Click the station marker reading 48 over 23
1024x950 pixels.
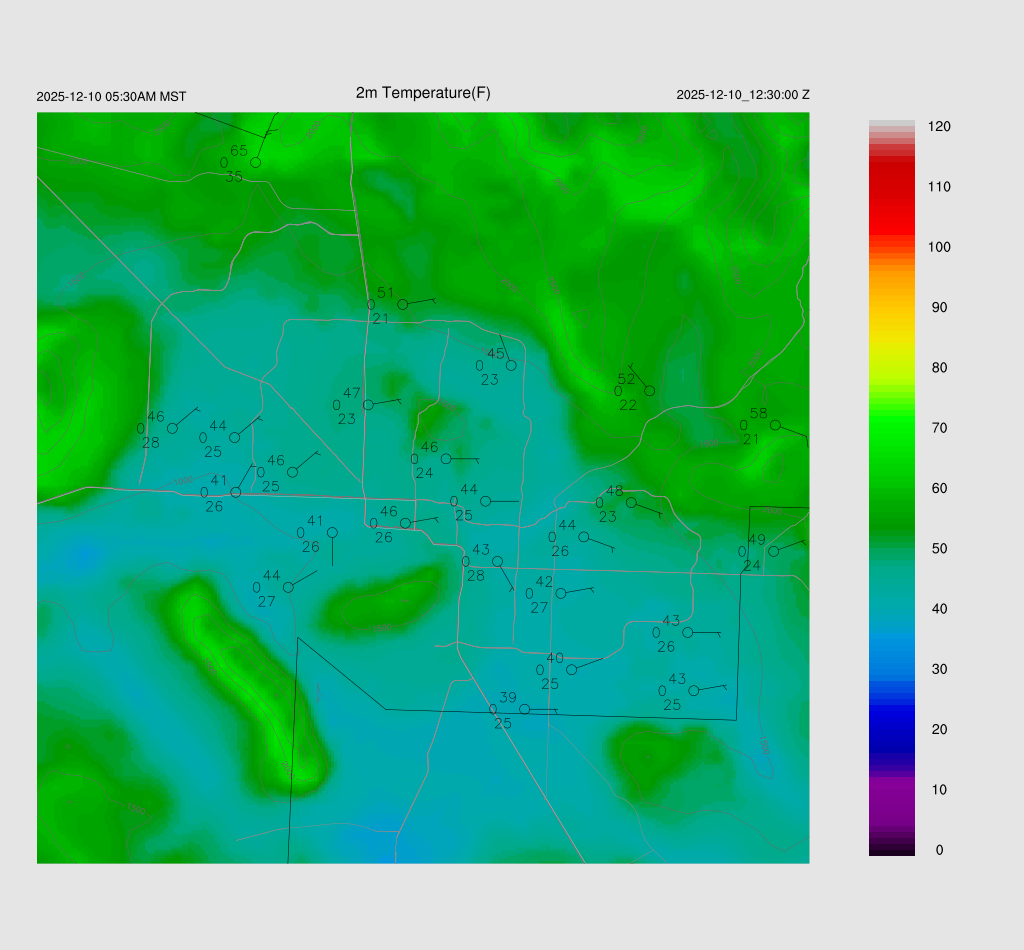click(631, 503)
